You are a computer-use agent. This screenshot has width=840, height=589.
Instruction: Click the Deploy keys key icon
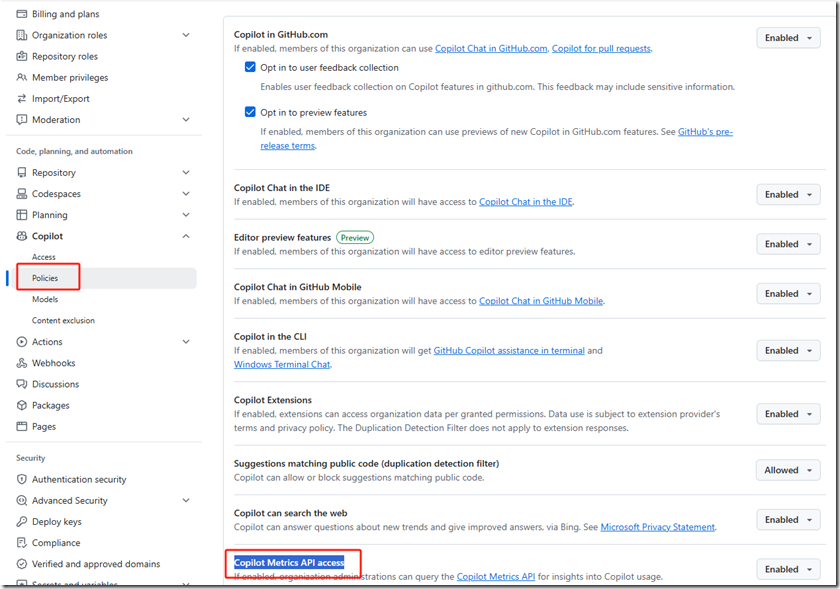[21, 521]
